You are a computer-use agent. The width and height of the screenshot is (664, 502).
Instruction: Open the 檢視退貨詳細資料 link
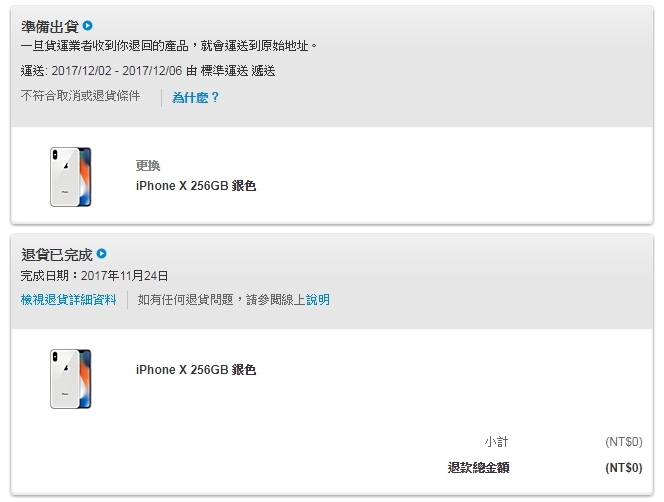68,299
